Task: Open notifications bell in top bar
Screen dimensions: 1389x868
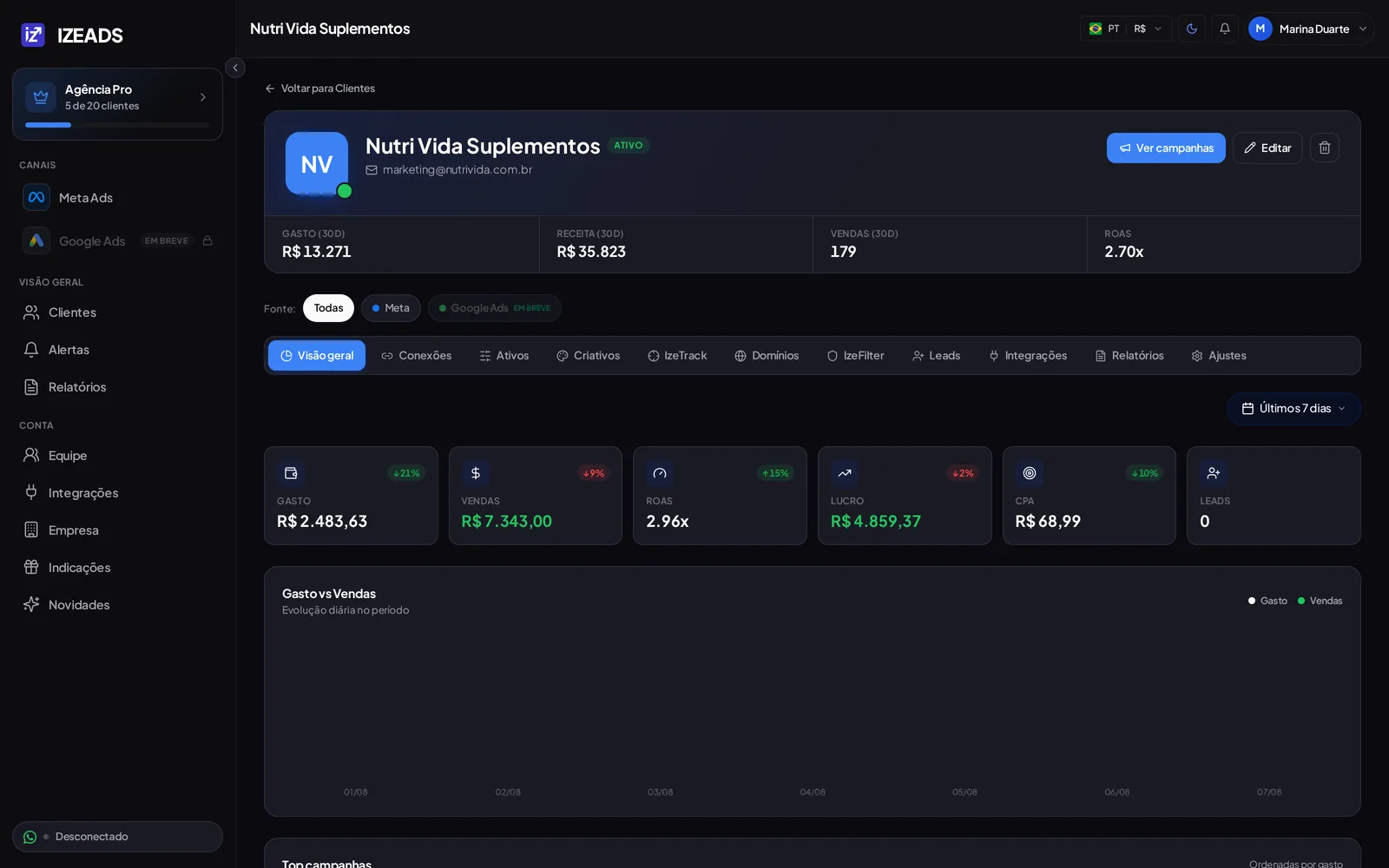Action: pos(1225,29)
